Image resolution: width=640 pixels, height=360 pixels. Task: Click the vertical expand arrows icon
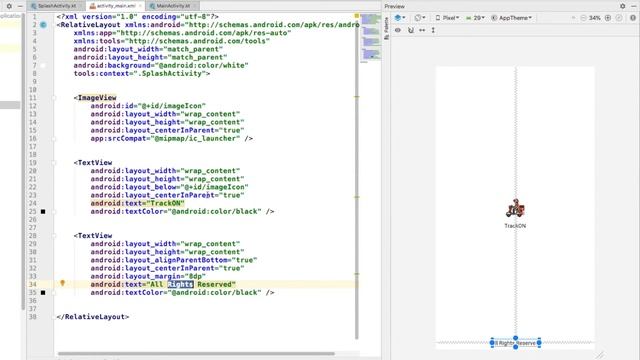pyautogui.click(x=433, y=30)
